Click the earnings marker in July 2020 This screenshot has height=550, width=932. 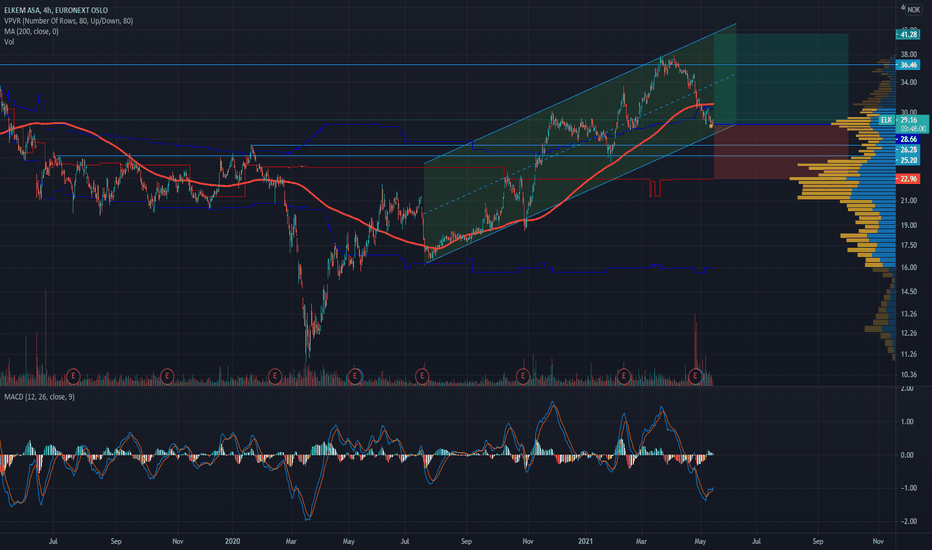click(x=421, y=376)
